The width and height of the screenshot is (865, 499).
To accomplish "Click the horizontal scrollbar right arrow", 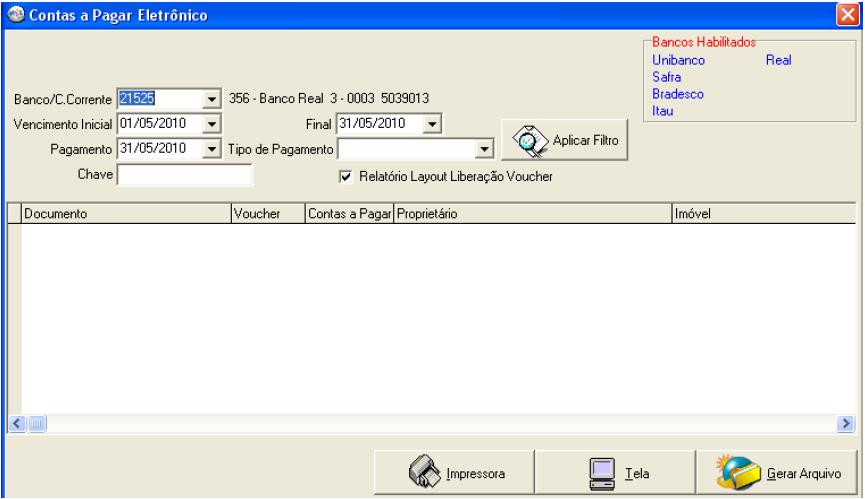I will click(x=847, y=425).
